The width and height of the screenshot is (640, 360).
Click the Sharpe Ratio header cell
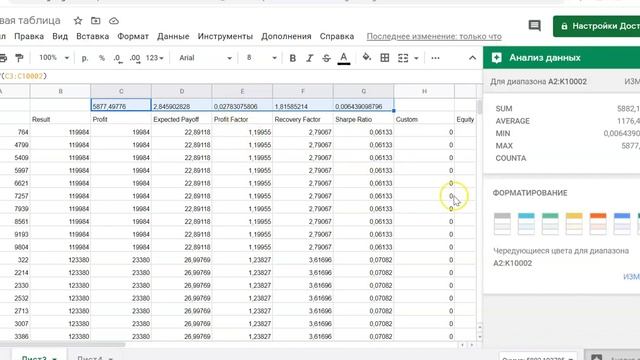(364, 119)
